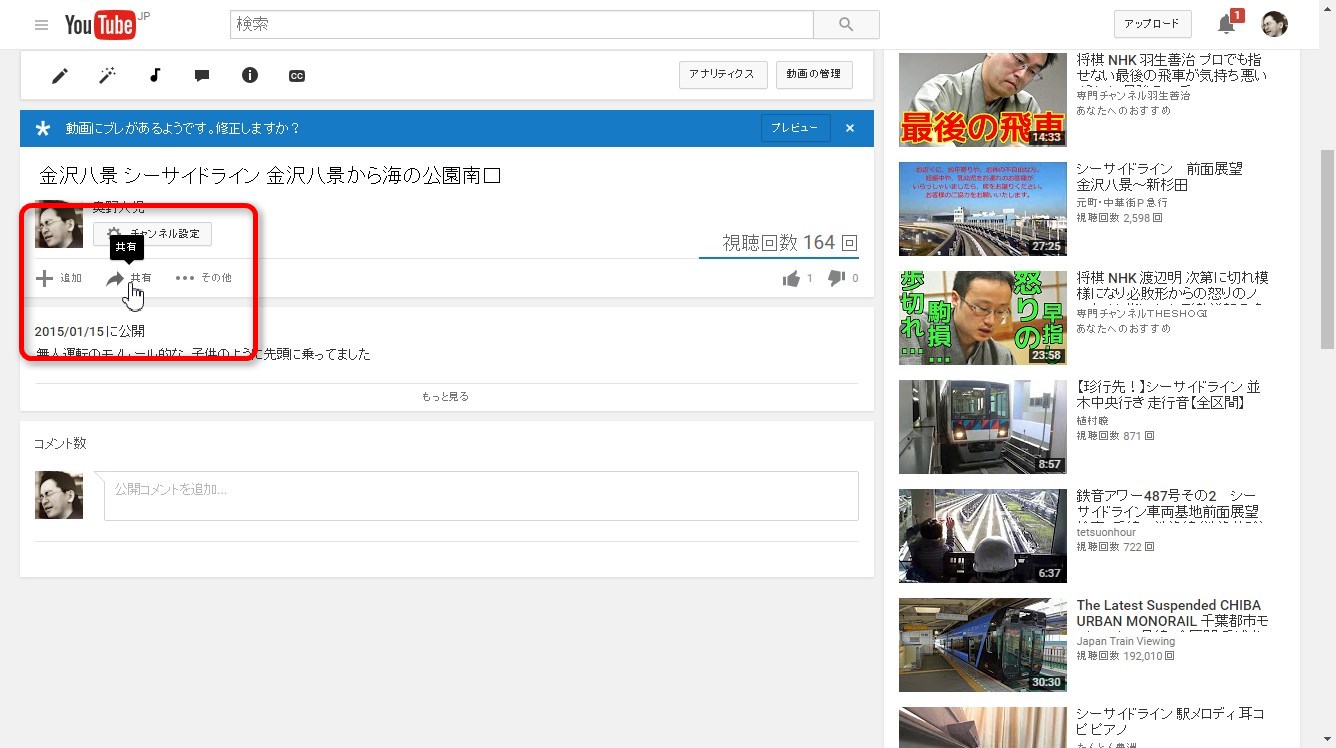Open channel Japan Train Viewing
This screenshot has width=1336, height=748.
tap(1125, 641)
